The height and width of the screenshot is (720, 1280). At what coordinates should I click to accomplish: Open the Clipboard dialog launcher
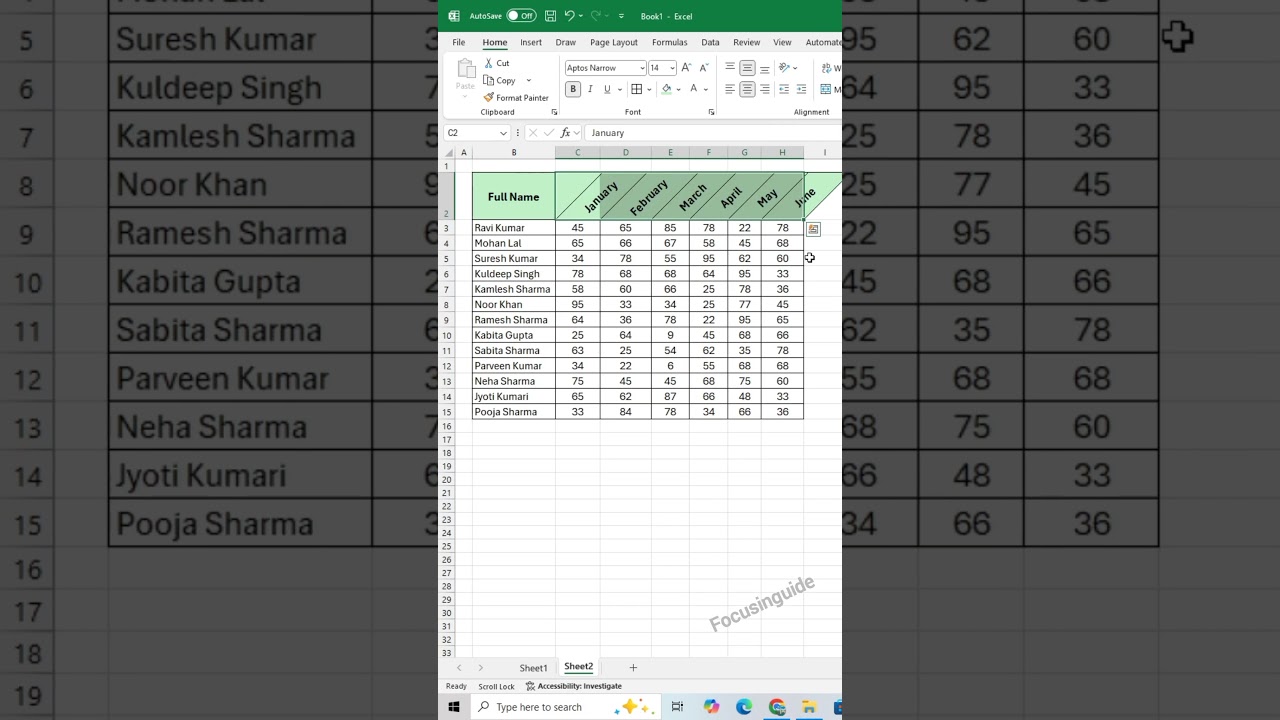click(554, 112)
